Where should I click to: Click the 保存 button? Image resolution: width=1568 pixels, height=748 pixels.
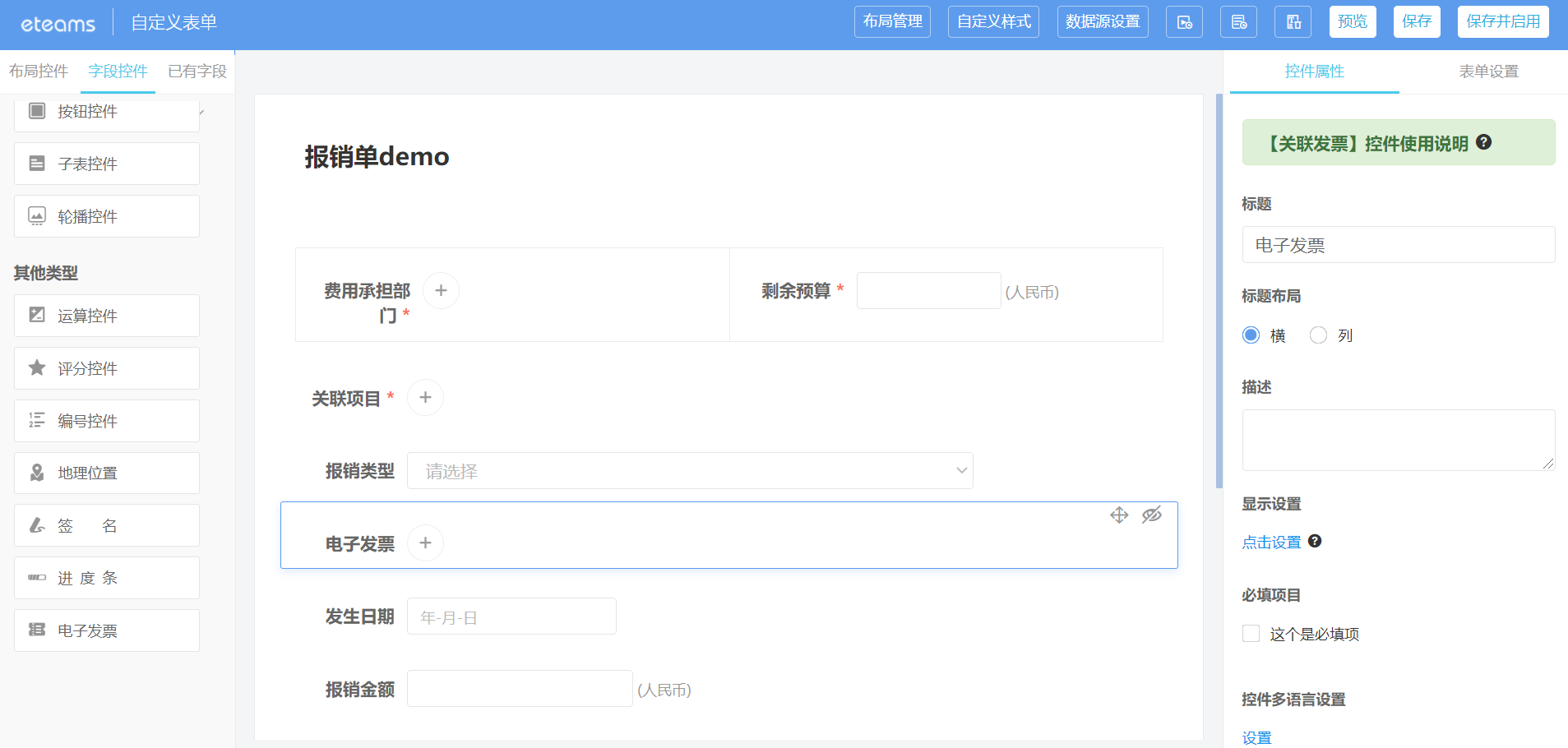[1417, 22]
